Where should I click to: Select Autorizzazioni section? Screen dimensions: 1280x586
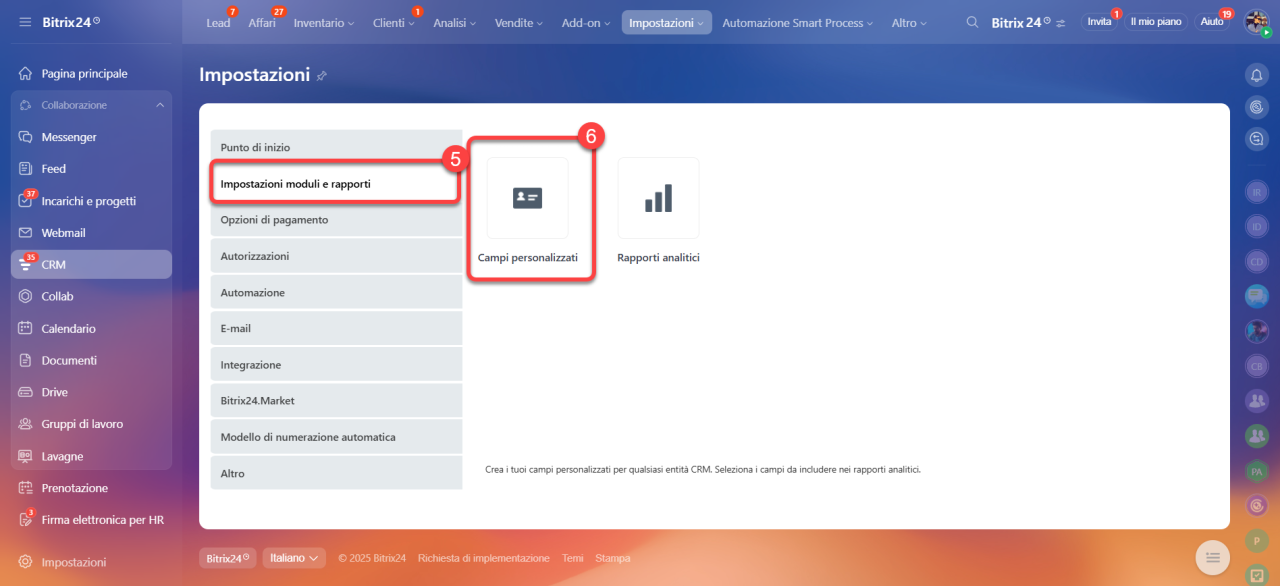pos(336,256)
